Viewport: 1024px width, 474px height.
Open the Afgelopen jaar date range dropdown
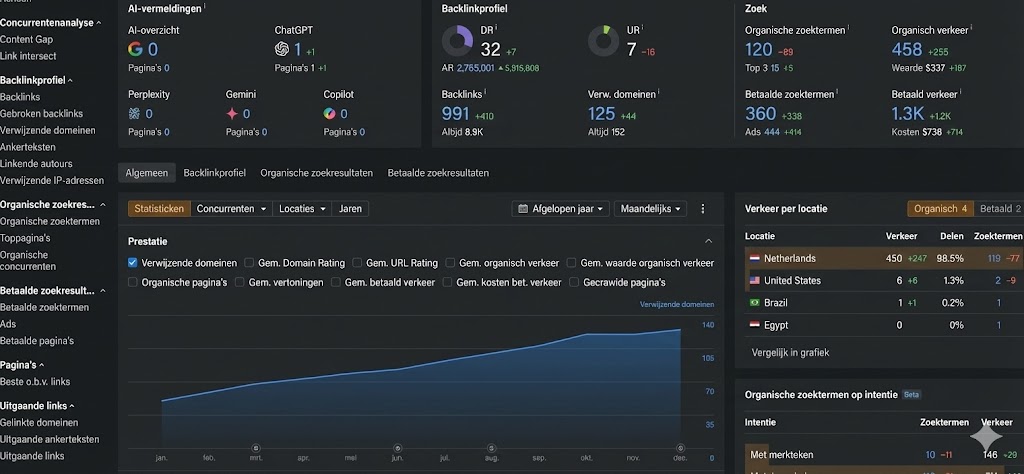pyautogui.click(x=561, y=209)
